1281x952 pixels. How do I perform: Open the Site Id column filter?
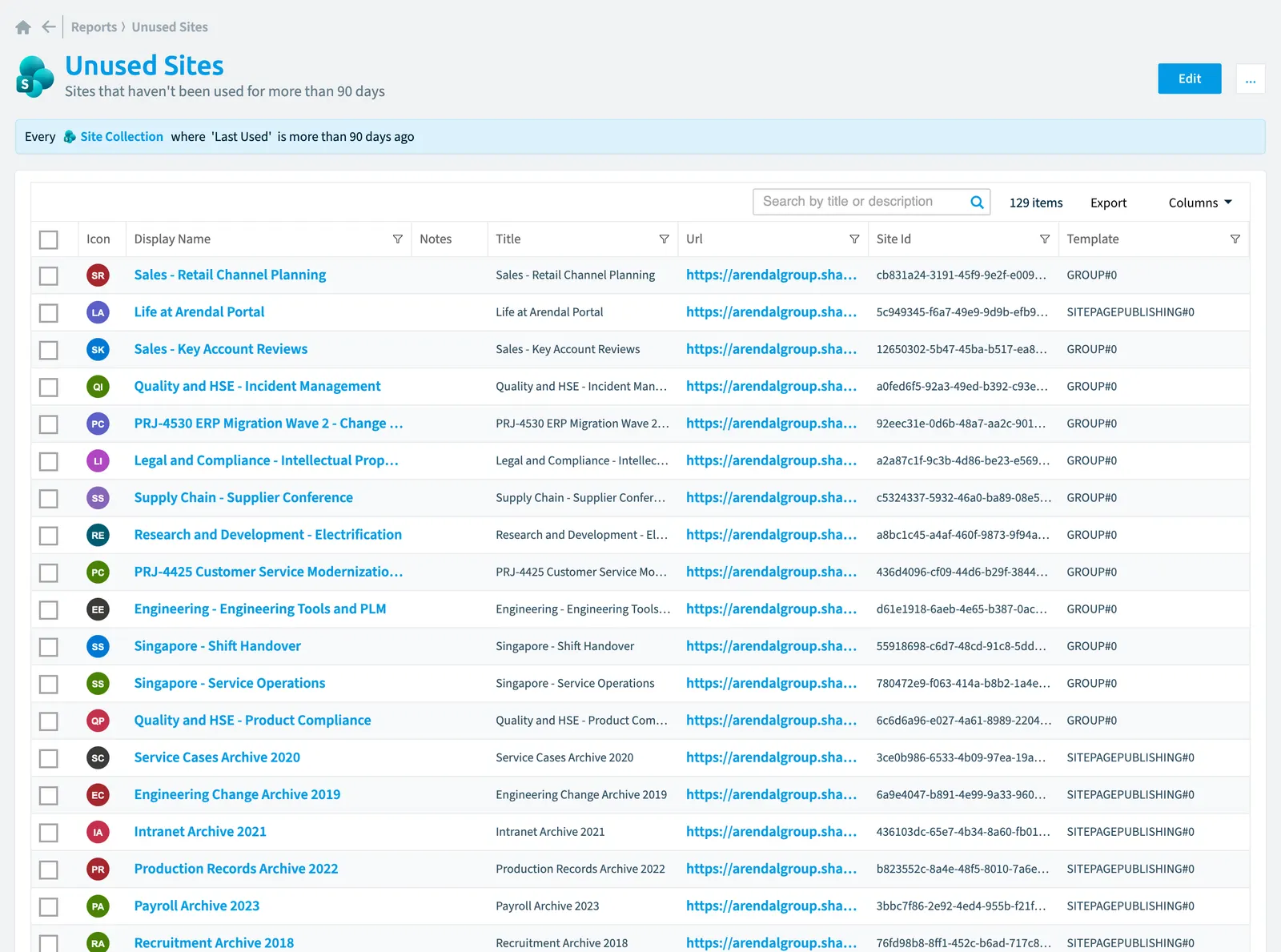pos(1045,239)
